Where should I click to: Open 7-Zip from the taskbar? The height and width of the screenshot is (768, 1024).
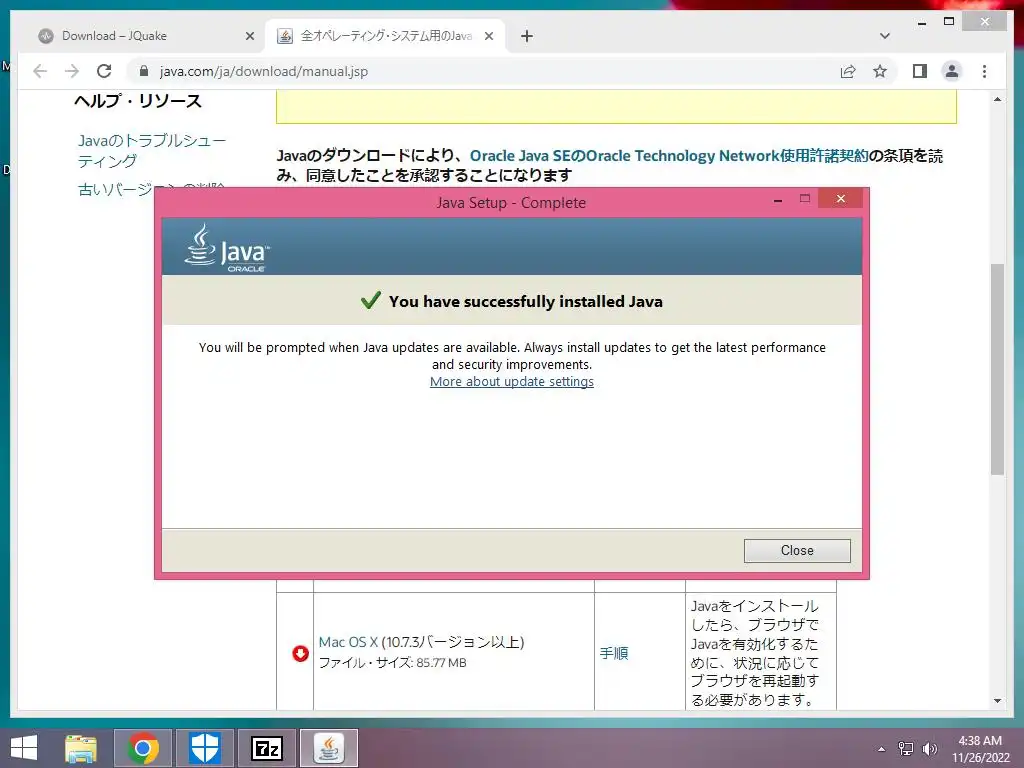pos(267,748)
